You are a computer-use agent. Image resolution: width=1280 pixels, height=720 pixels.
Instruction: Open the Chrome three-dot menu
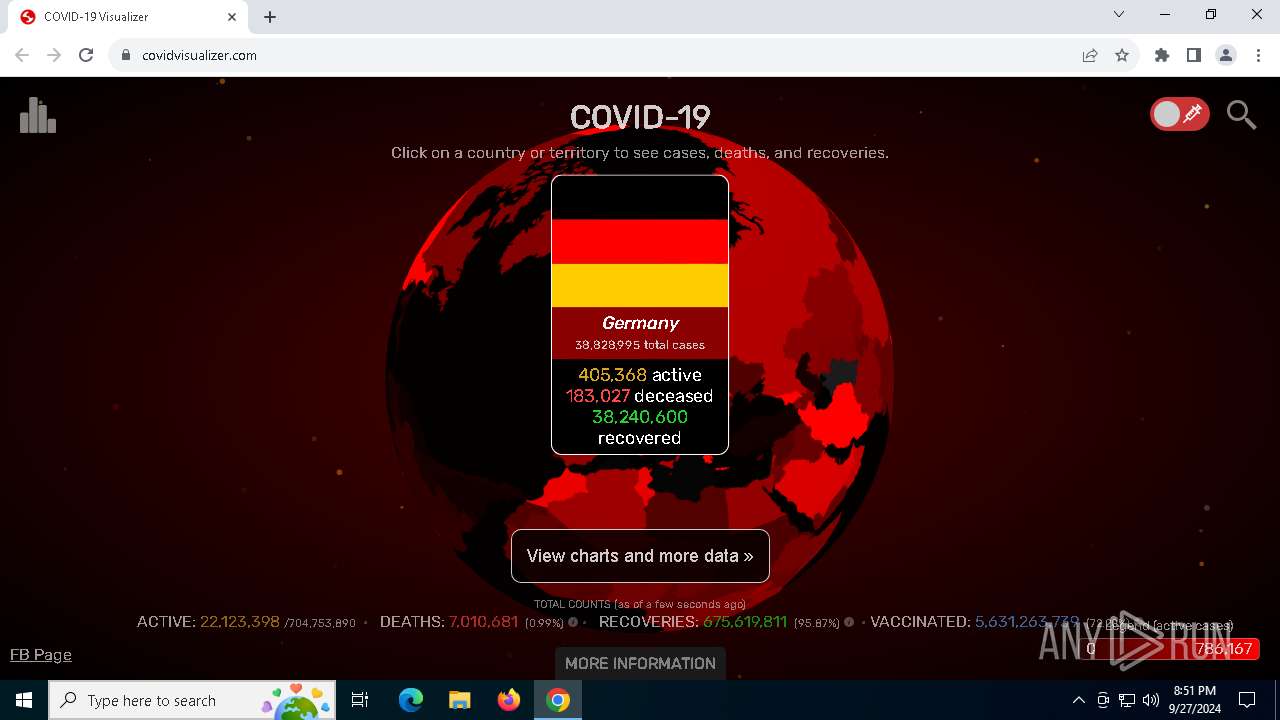click(1258, 55)
